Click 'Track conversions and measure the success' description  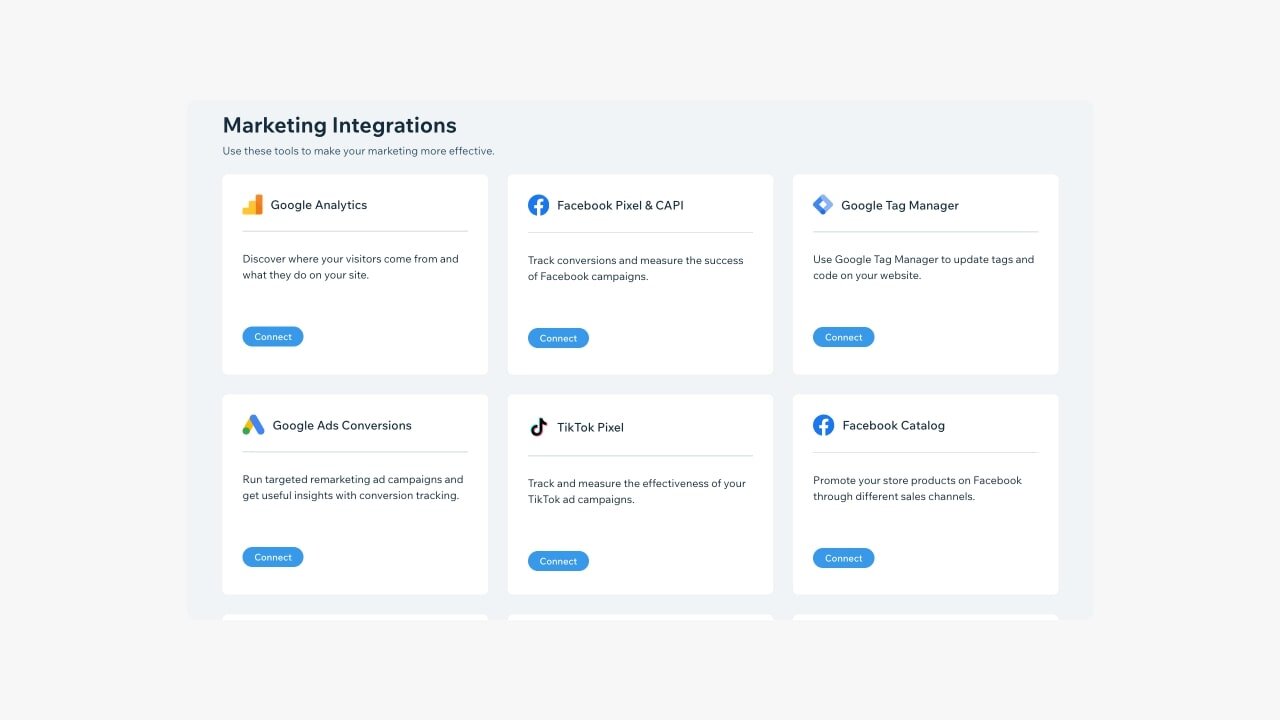point(636,268)
